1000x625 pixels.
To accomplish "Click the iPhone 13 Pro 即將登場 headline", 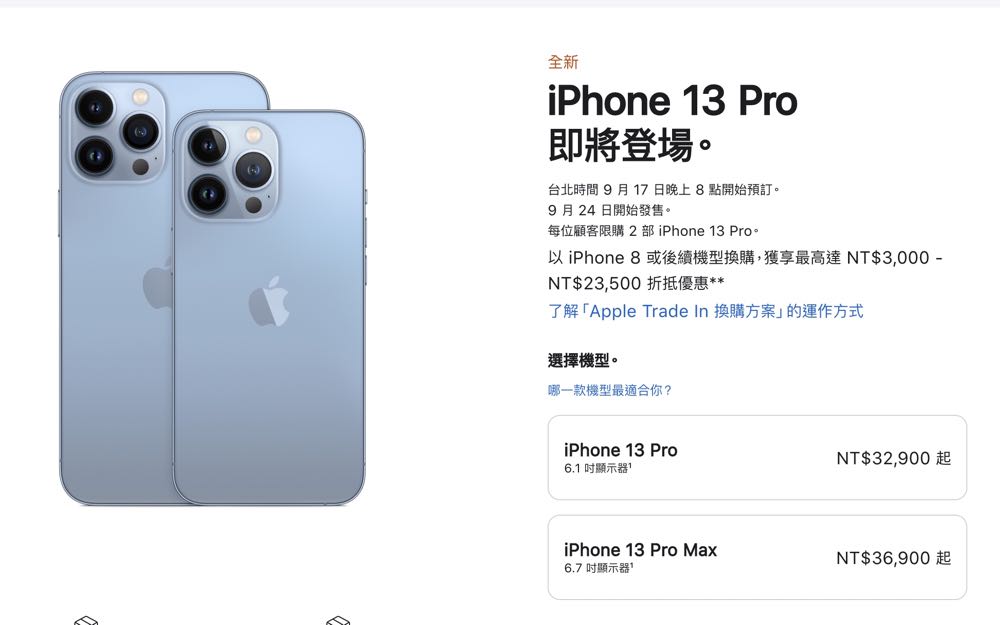I will click(x=673, y=122).
